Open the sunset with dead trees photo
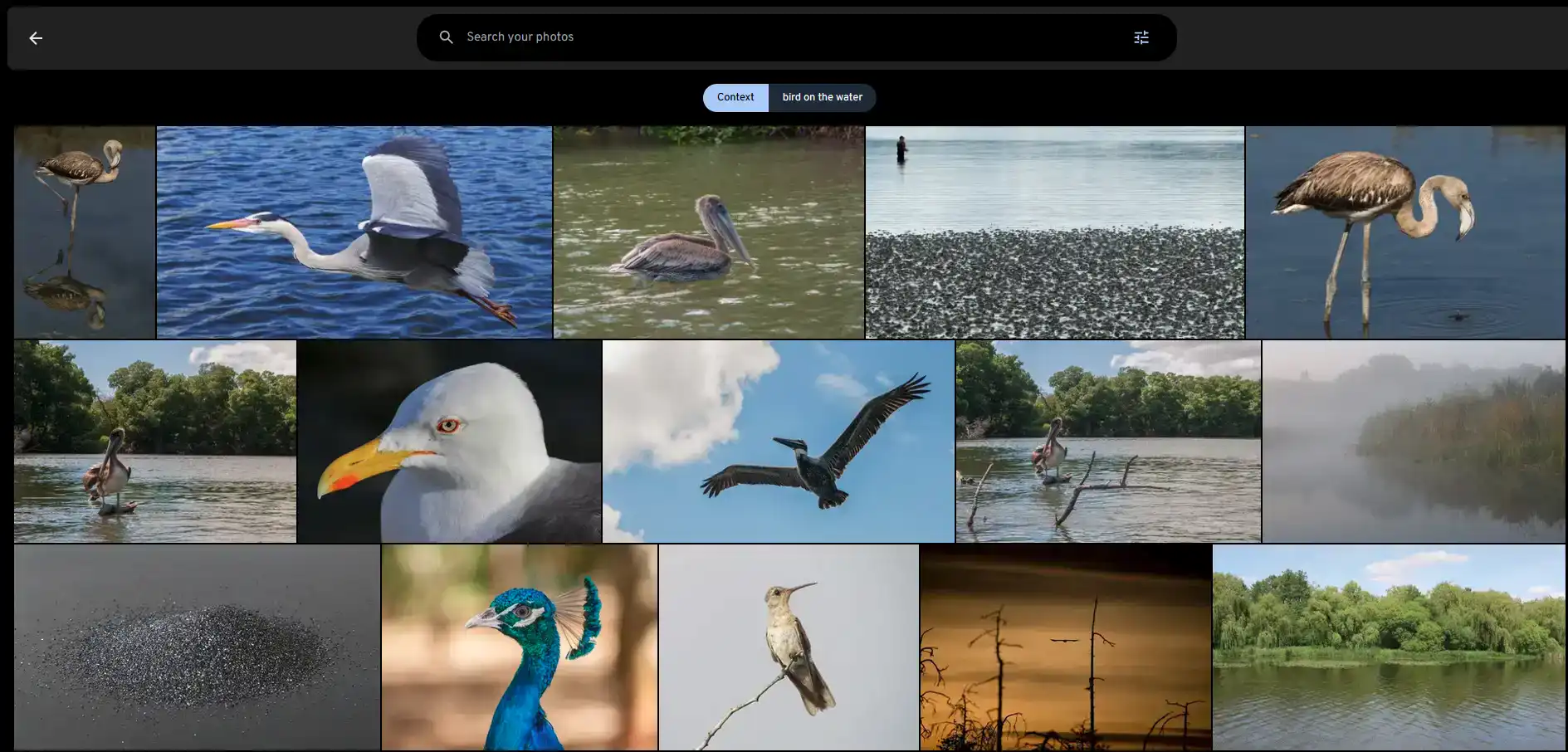This screenshot has height=752, width=1568. 1066,647
